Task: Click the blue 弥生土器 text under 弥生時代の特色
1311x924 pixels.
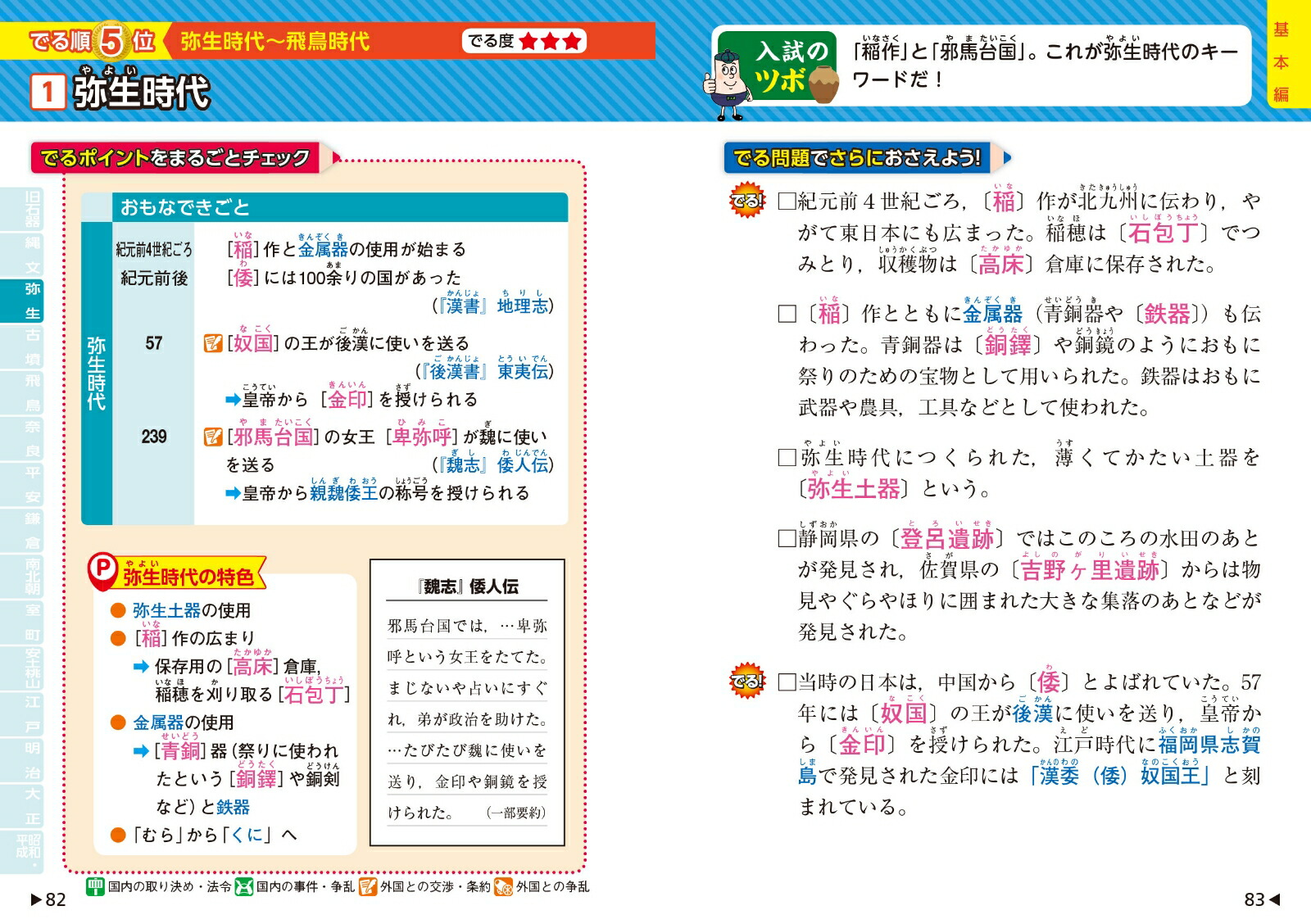Action: 167,610
